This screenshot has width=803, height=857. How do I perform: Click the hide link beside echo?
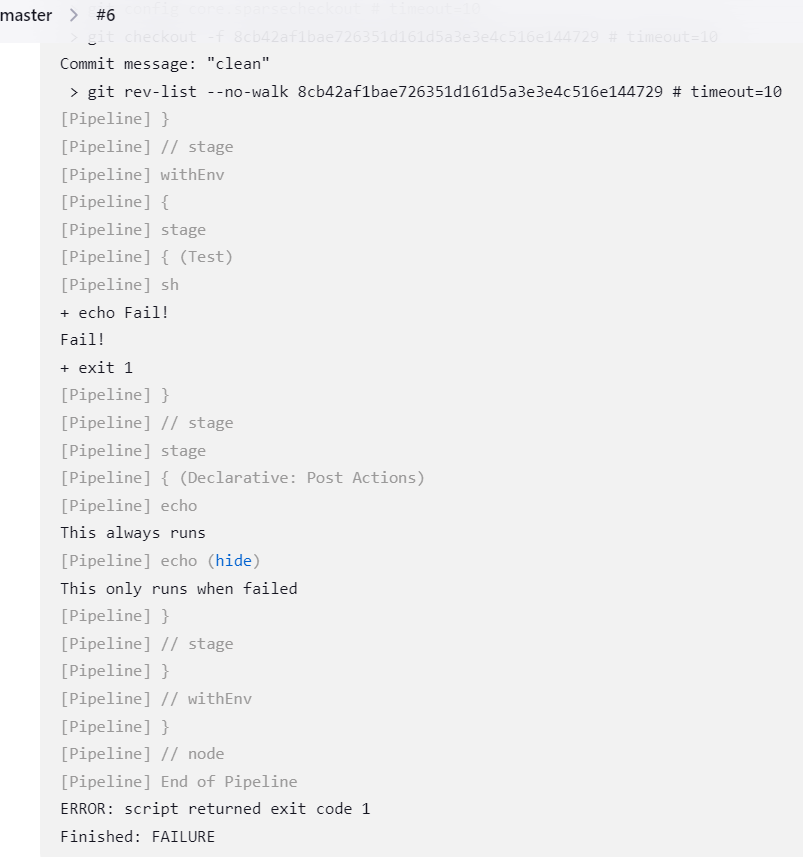tap(233, 561)
